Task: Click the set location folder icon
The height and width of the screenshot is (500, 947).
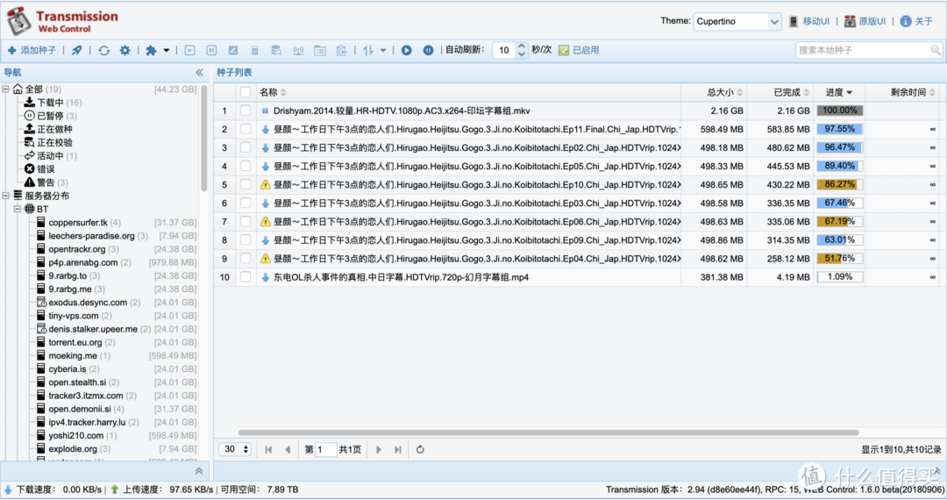Action: (319, 50)
